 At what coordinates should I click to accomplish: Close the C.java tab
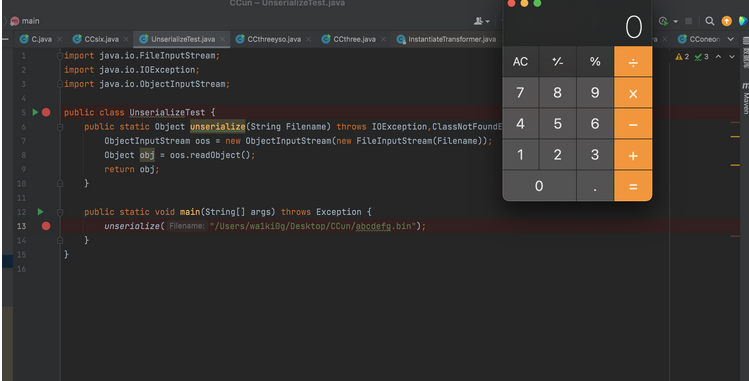click(x=59, y=39)
